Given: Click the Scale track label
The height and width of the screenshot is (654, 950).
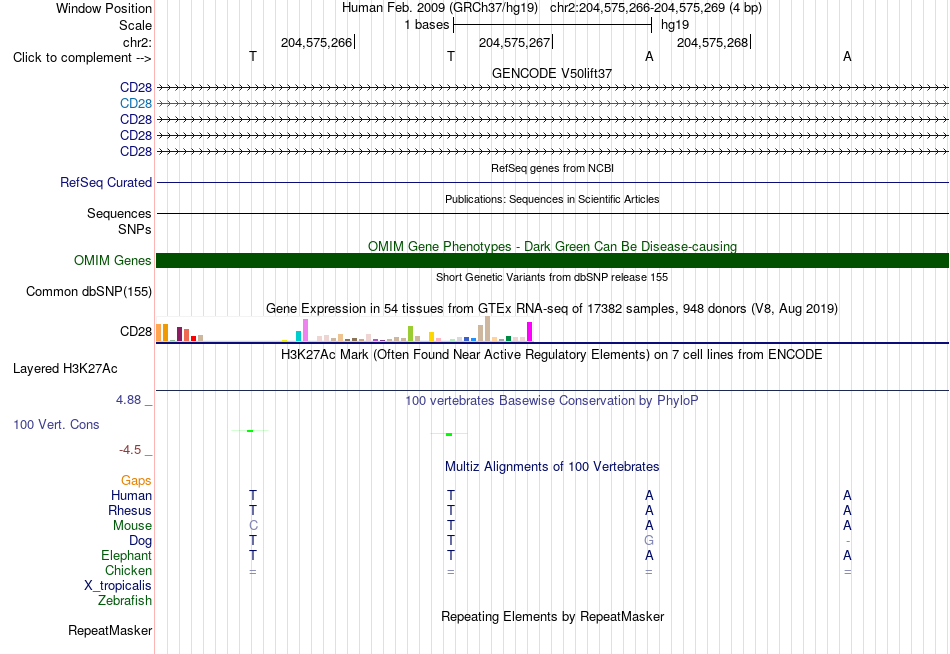Looking at the screenshot, I should click(135, 25).
